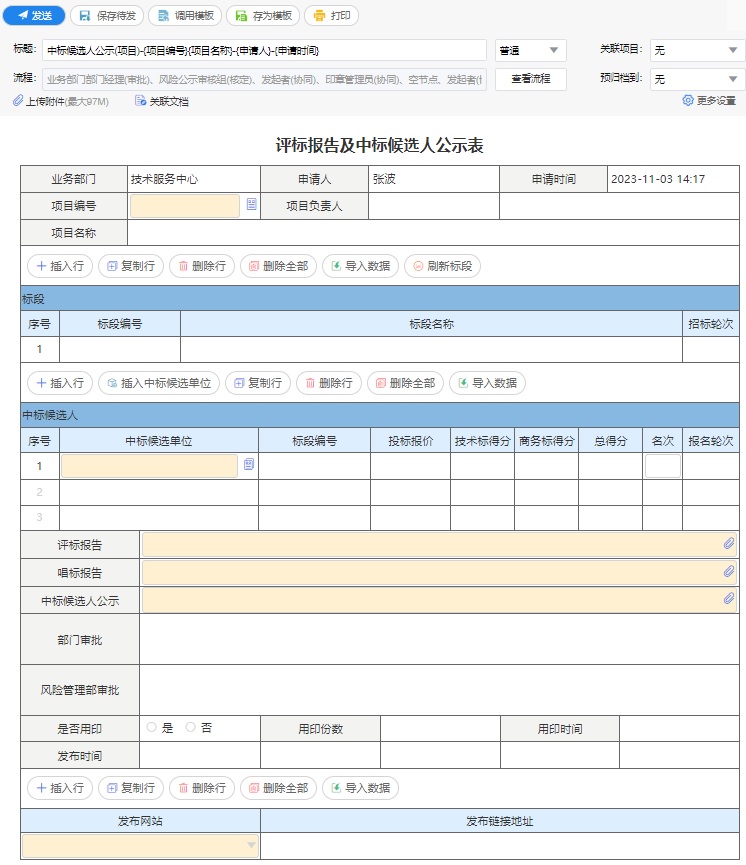Click 导入数据 above 中标候选人 table
The image size is (746, 865).
(488, 383)
